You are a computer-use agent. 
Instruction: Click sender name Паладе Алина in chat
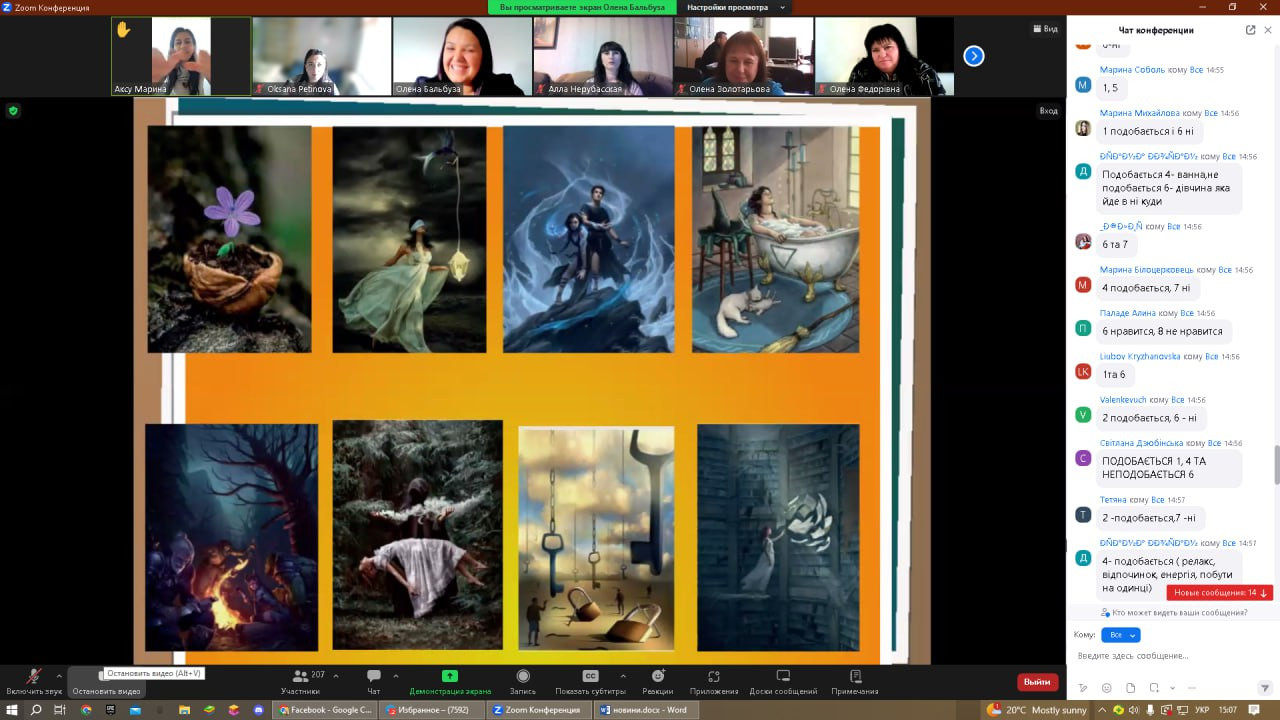point(1128,313)
